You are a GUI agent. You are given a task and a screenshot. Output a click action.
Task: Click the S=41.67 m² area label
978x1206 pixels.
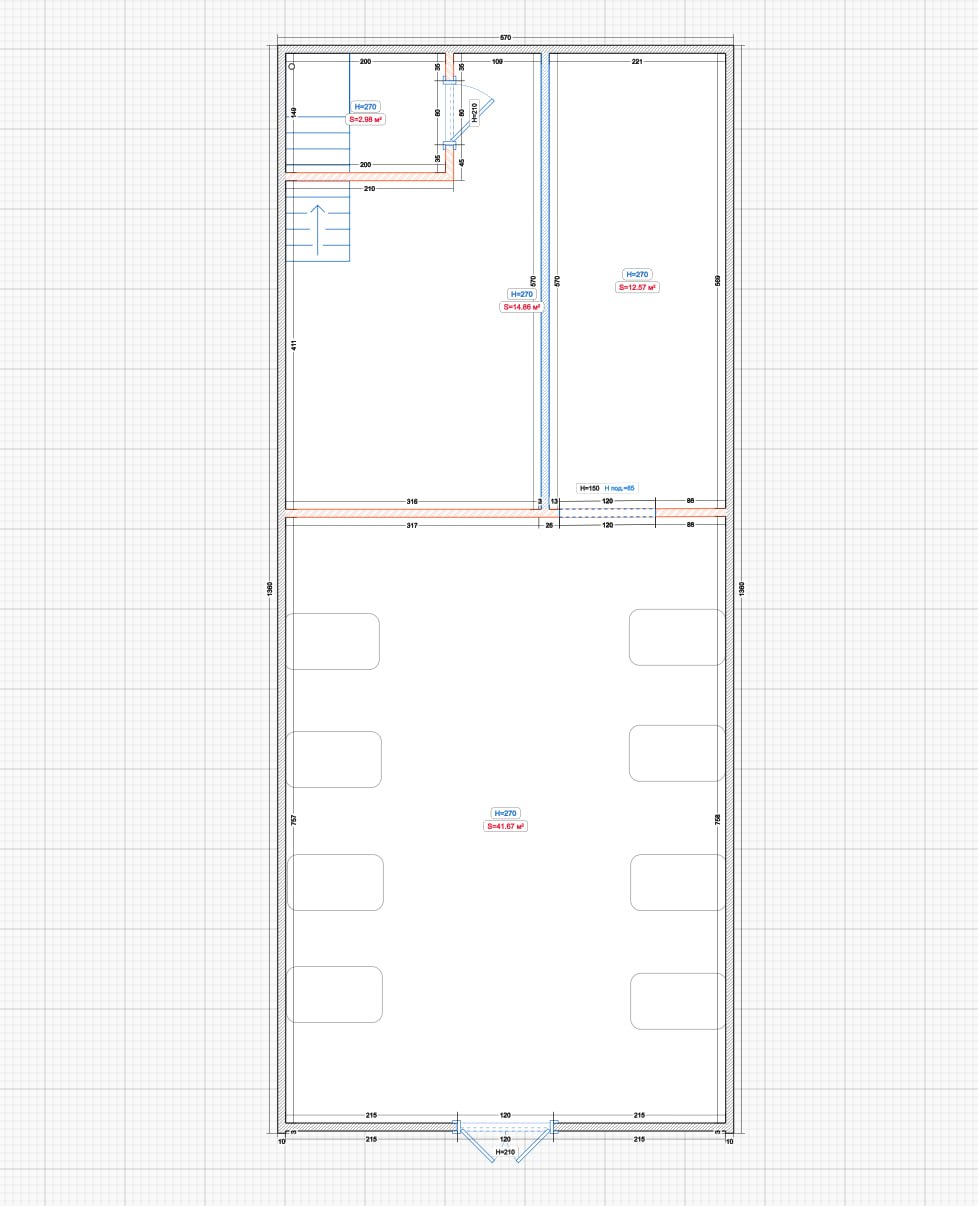tap(505, 827)
